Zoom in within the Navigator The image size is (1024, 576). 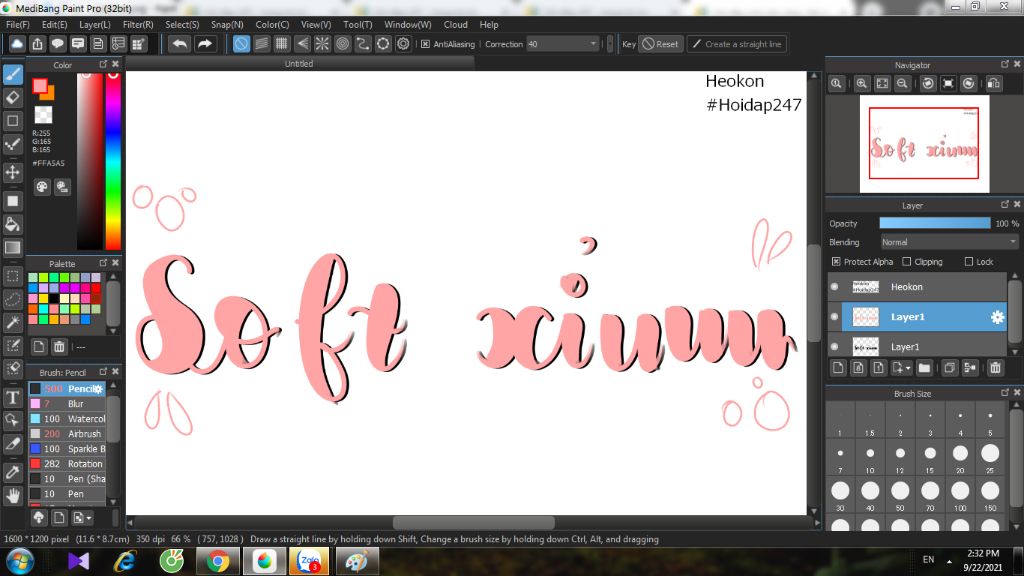pos(861,83)
